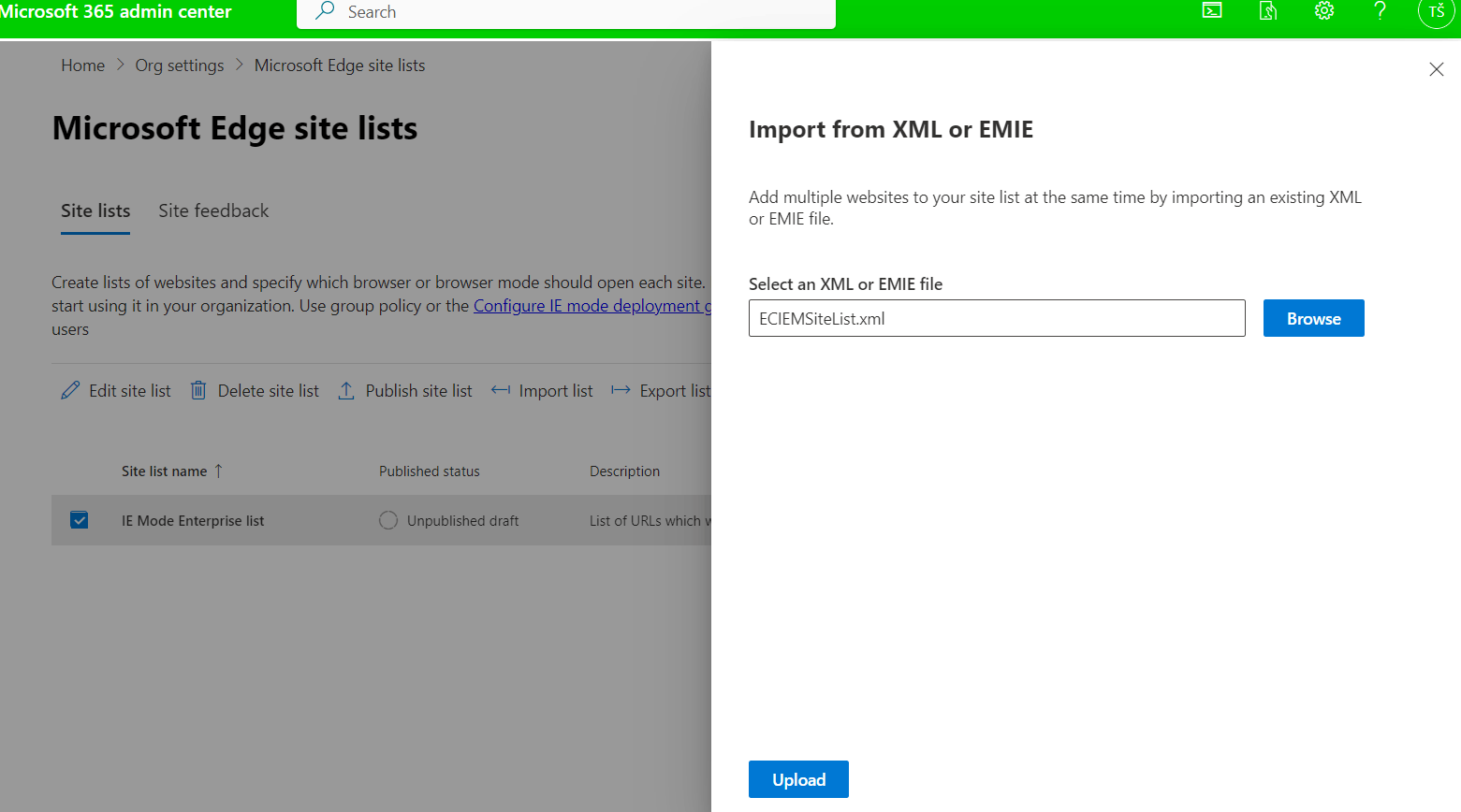
Task: Sort by the Site list name arrow
Action: coord(218,471)
